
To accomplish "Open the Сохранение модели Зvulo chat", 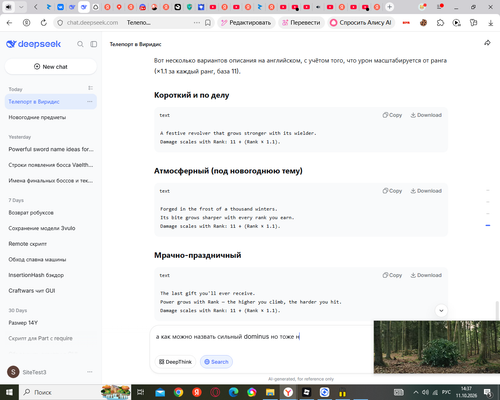I will [51, 228].
